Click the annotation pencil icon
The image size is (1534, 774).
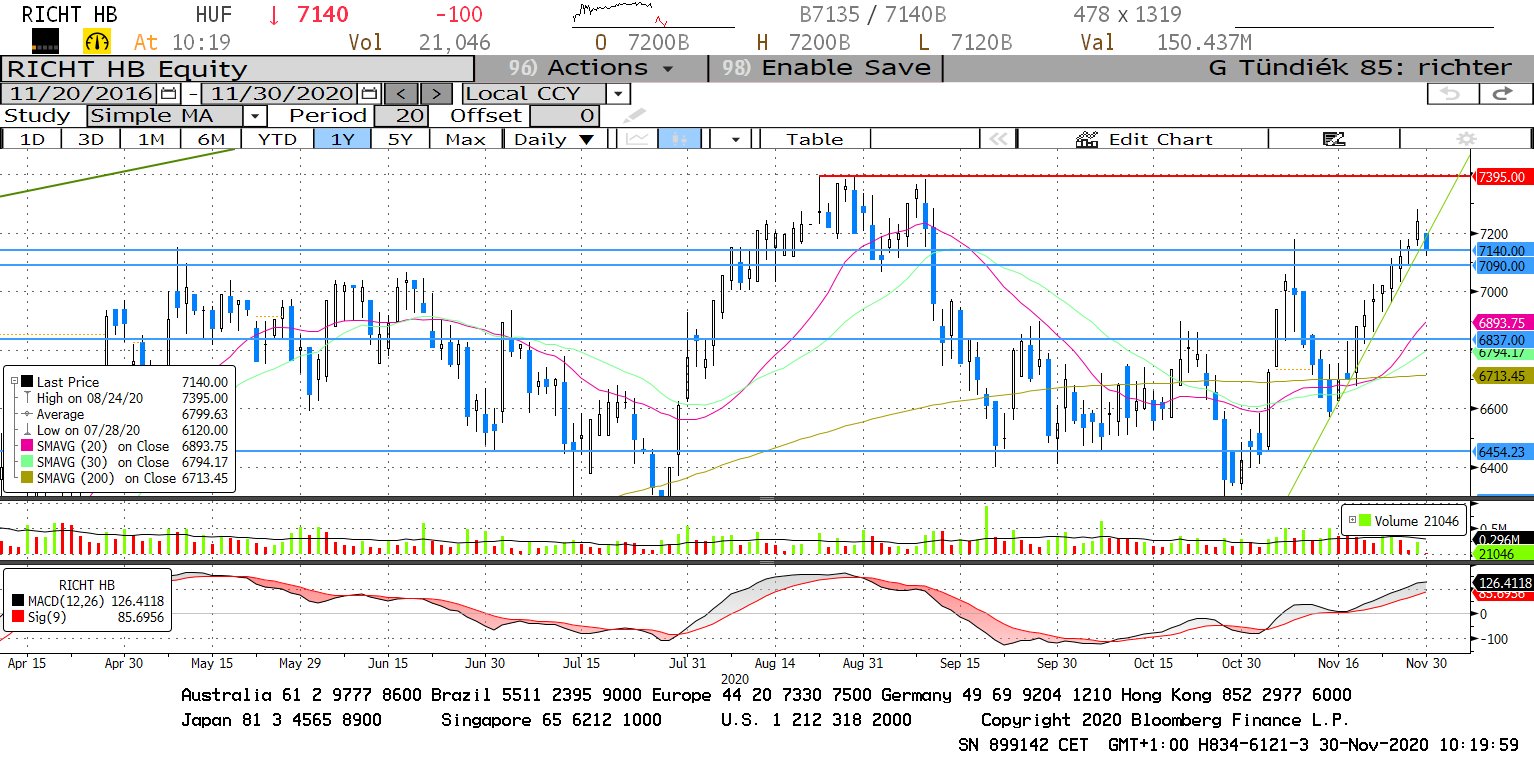634,116
